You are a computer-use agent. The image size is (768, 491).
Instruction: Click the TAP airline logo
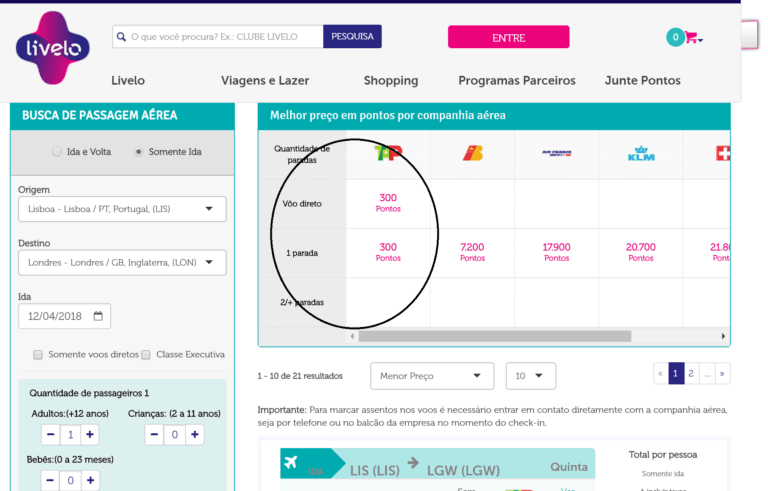pos(387,153)
